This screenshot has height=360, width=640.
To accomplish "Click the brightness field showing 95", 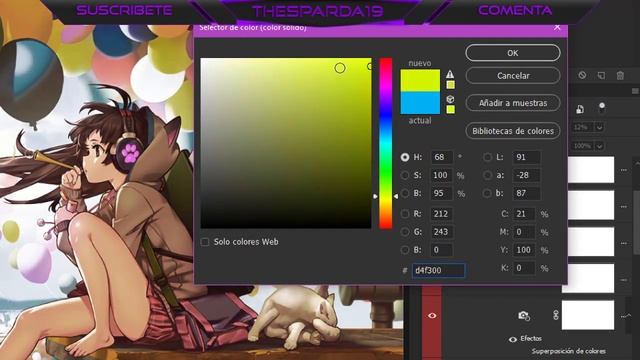I will pos(442,193).
